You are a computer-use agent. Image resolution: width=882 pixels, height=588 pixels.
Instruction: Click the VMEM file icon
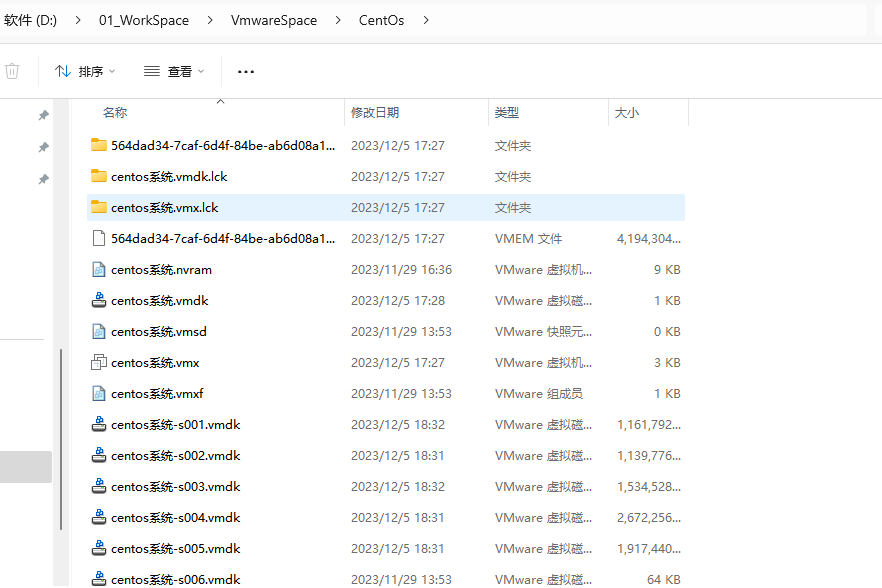pyautogui.click(x=98, y=238)
